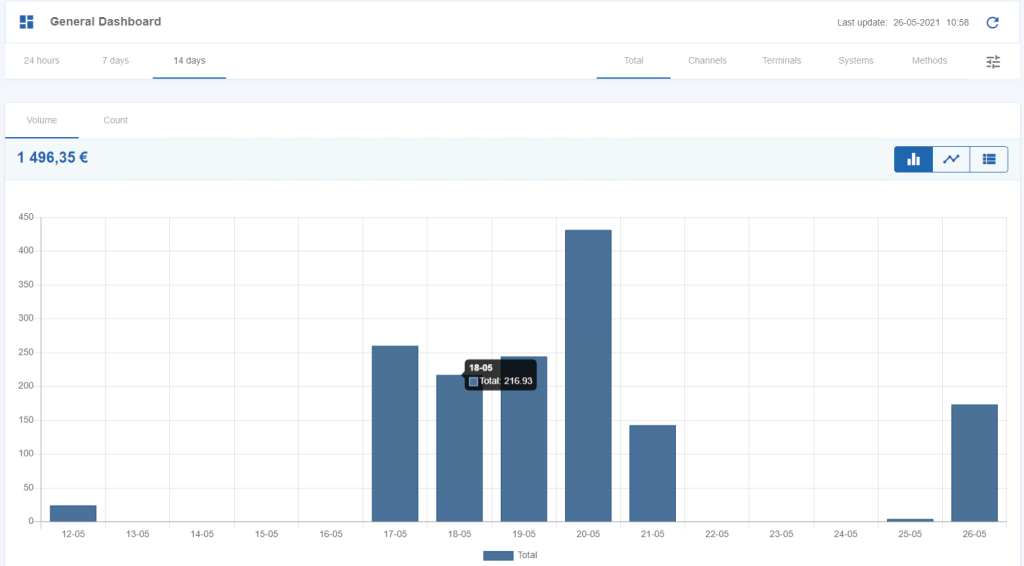The image size is (1024, 566).
Task: Refresh the dashboard data
Action: pyautogui.click(x=993, y=22)
